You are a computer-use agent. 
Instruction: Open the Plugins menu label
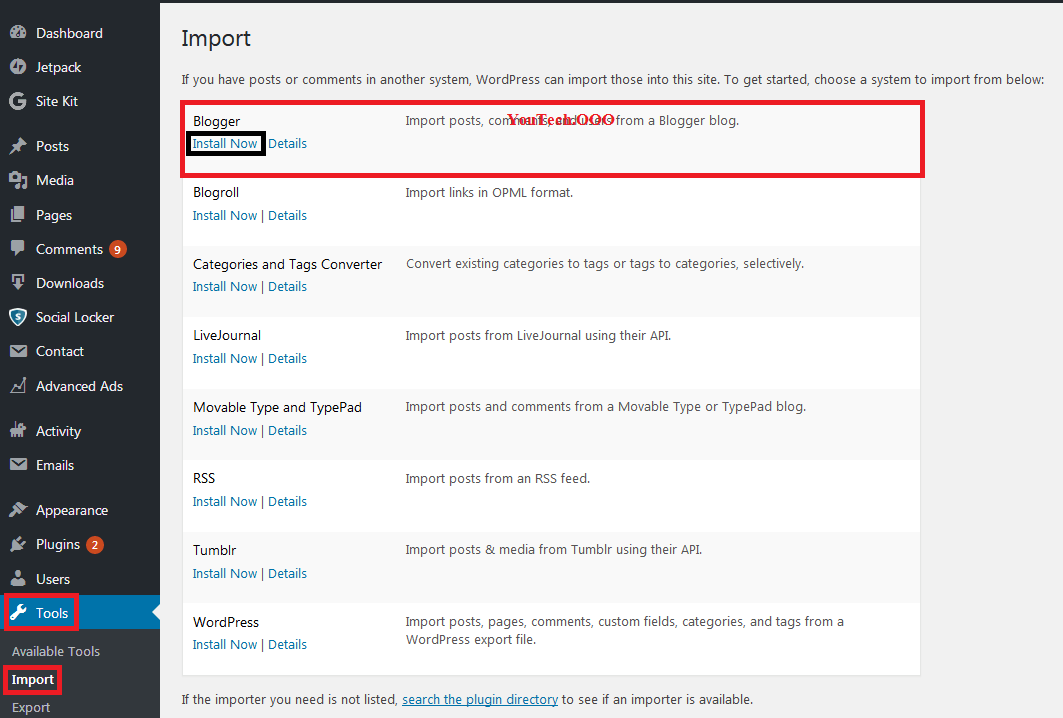[58, 544]
